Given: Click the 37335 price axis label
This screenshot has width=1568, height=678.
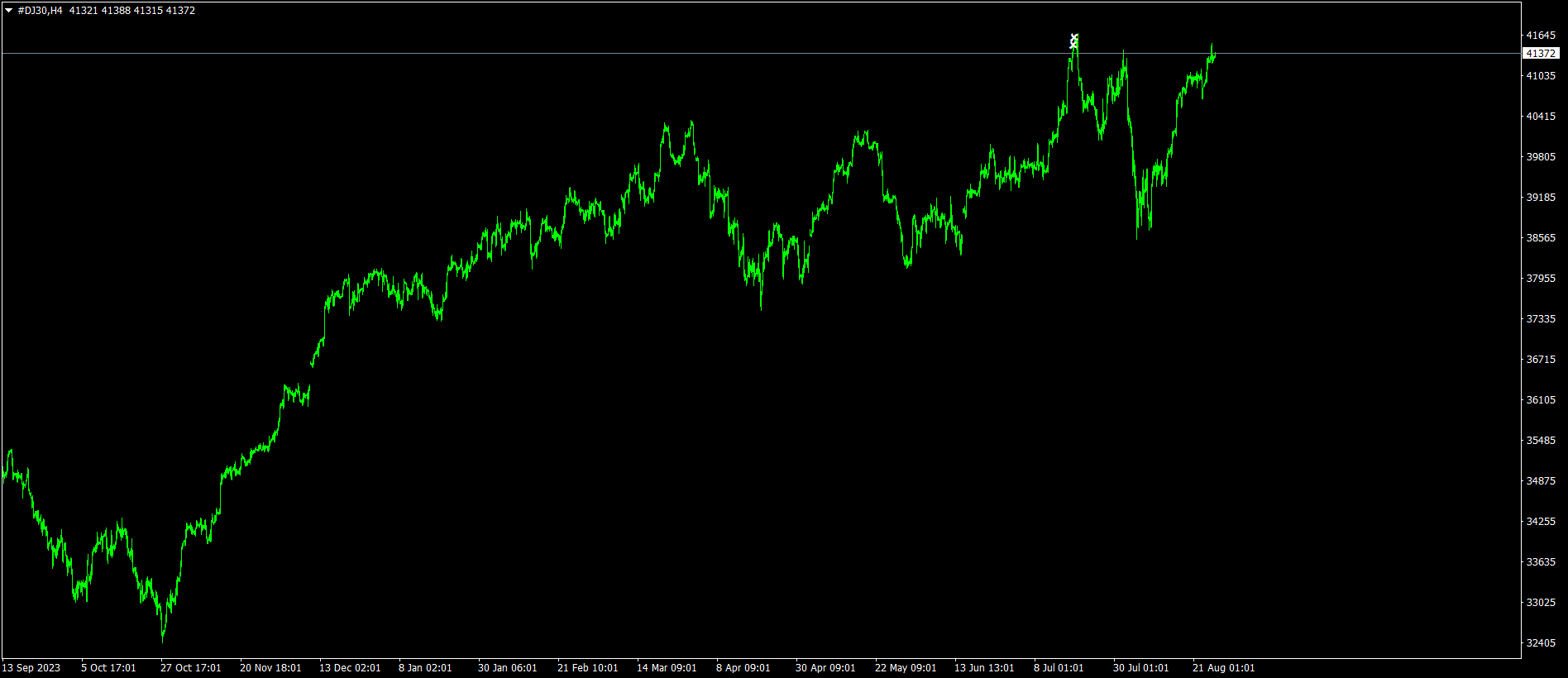Looking at the screenshot, I should point(1541,319).
